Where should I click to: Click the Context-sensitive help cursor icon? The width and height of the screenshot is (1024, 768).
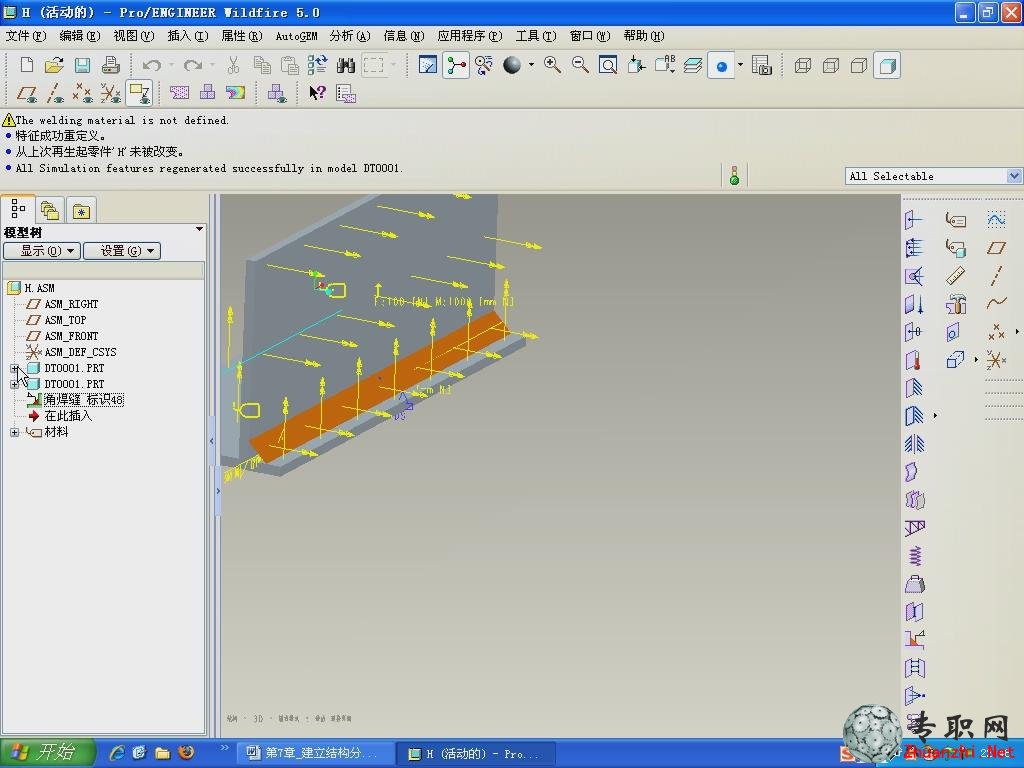pyautogui.click(x=317, y=93)
